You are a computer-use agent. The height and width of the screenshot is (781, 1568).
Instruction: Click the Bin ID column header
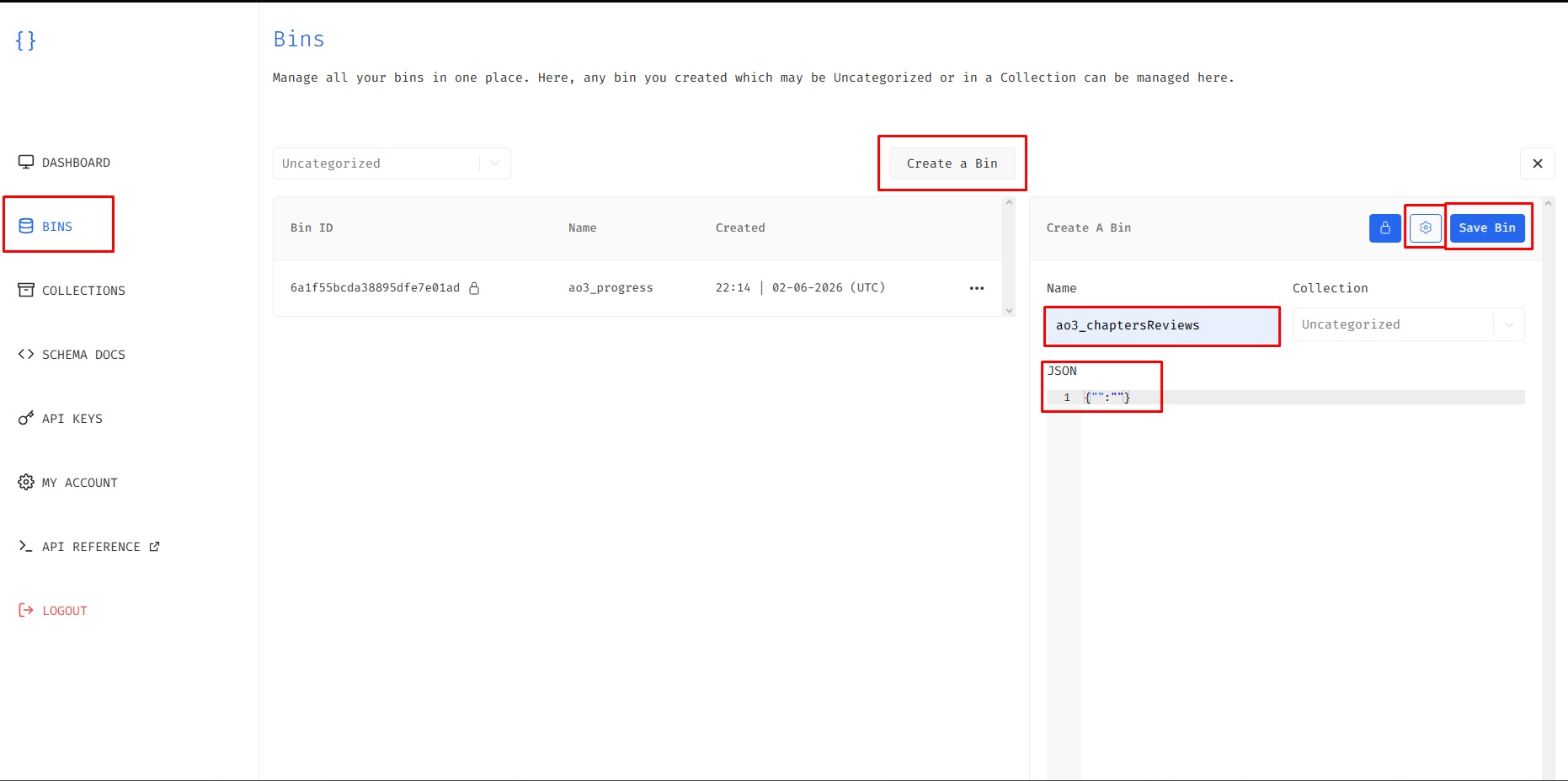click(312, 228)
